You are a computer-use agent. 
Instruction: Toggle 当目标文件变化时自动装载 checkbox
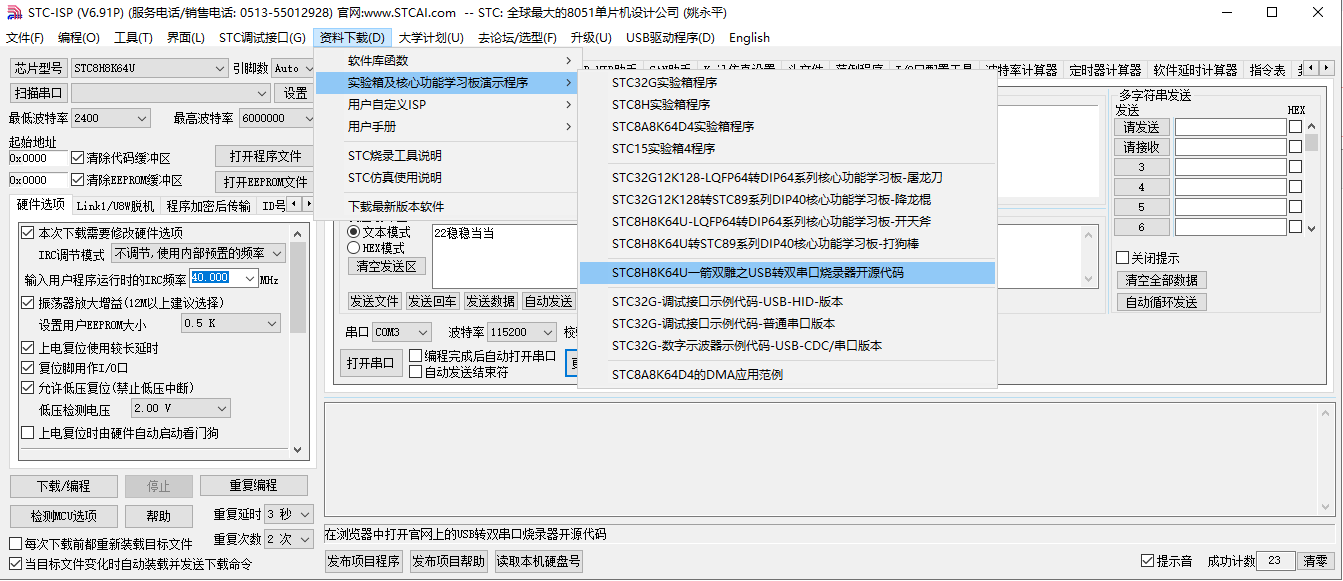pos(15,564)
